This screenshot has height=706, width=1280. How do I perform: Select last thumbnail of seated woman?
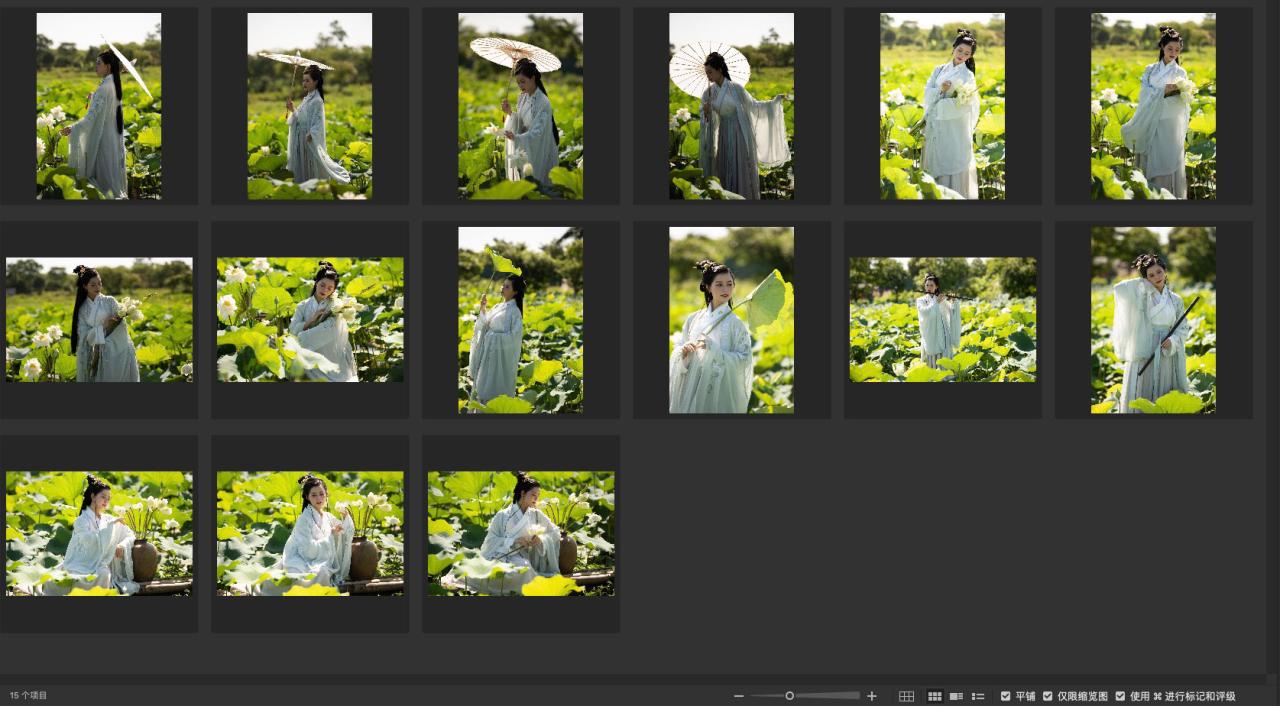click(x=520, y=534)
